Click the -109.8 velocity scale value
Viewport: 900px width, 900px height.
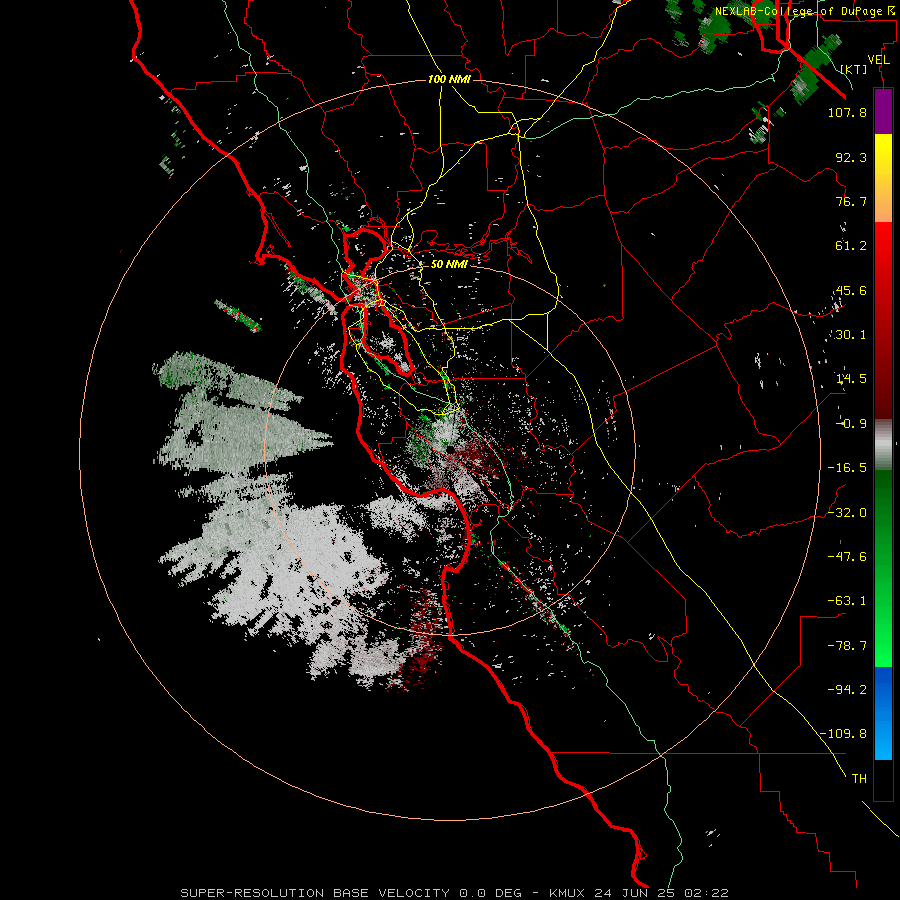(x=843, y=734)
